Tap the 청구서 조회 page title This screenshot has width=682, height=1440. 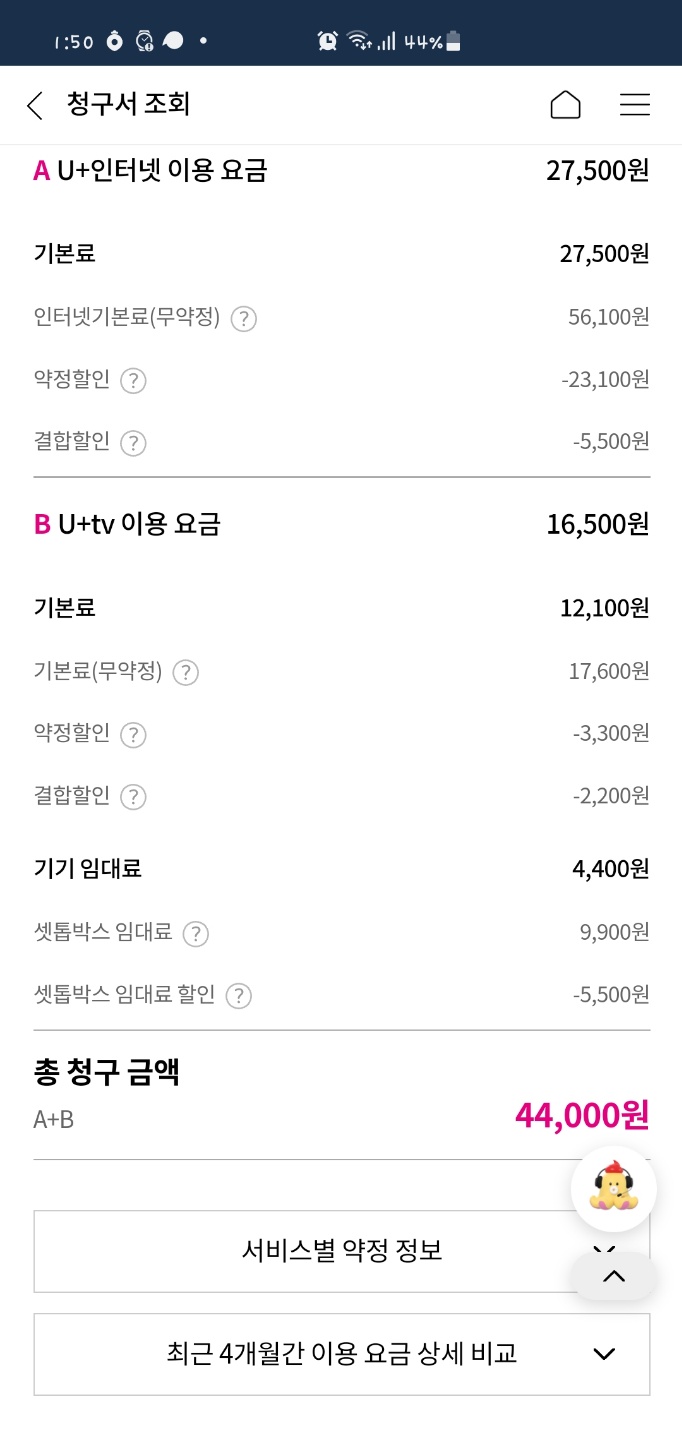point(128,104)
